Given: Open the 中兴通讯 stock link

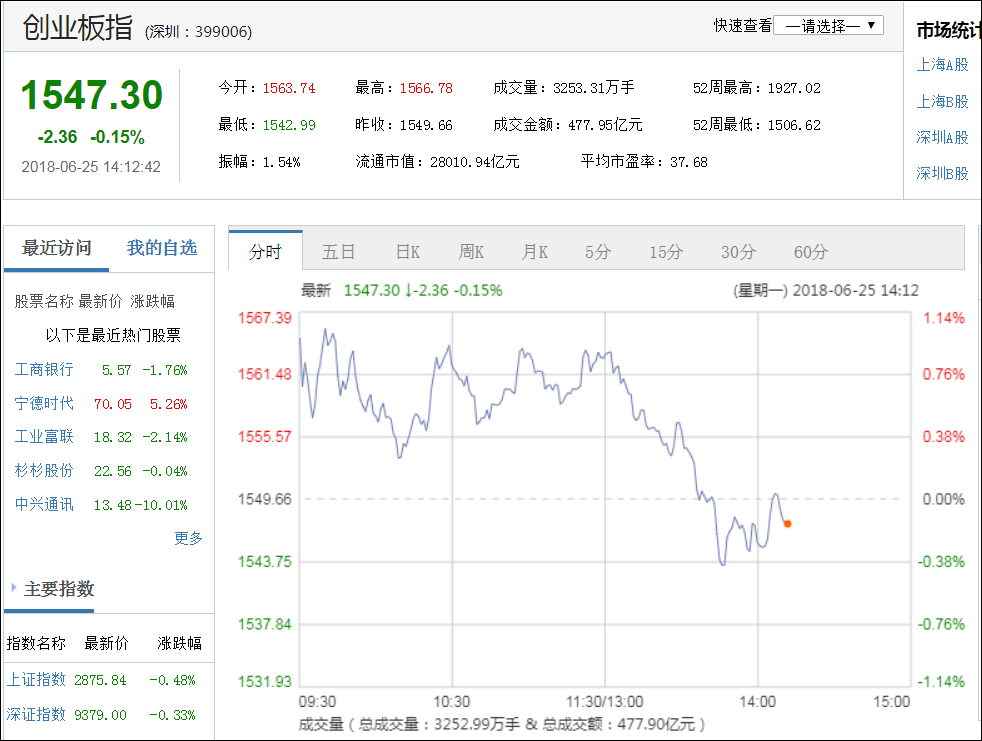Looking at the screenshot, I should click(x=44, y=504).
